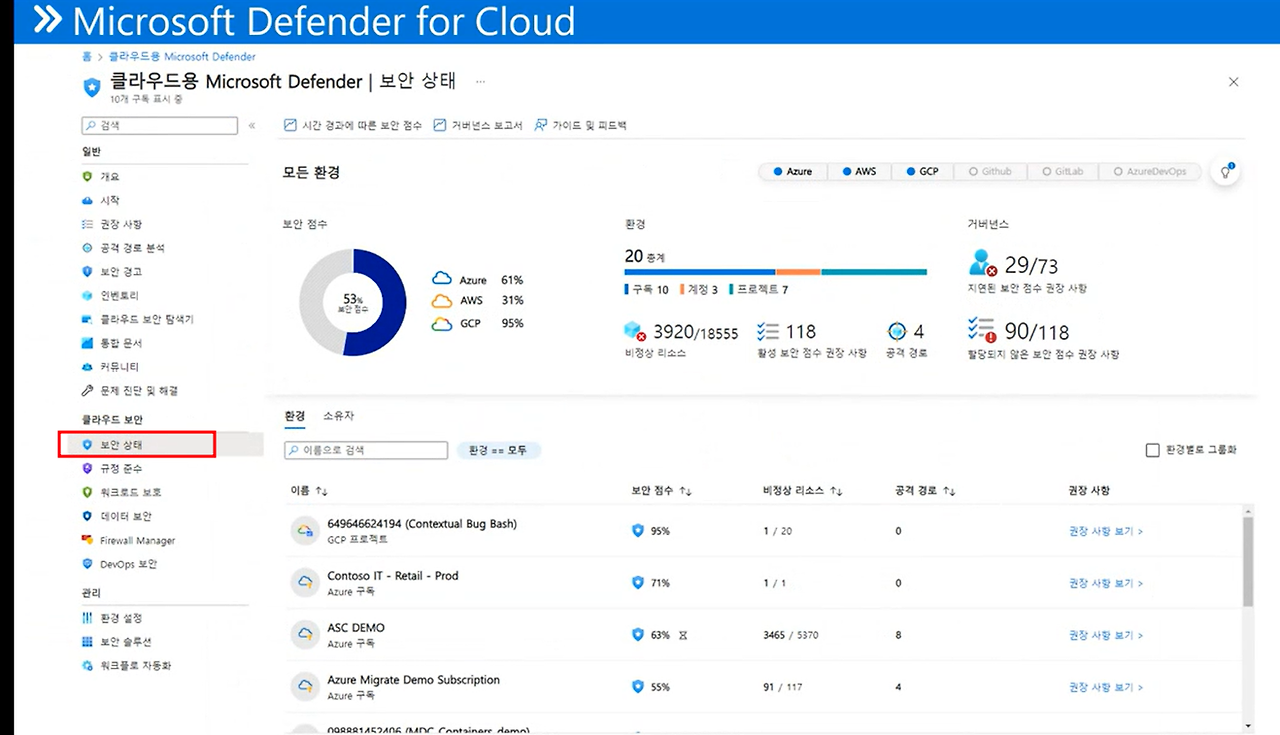Open Firewall Manager in the sidebar
Viewport: 1280px width, 735px height.
pyautogui.click(x=128, y=541)
